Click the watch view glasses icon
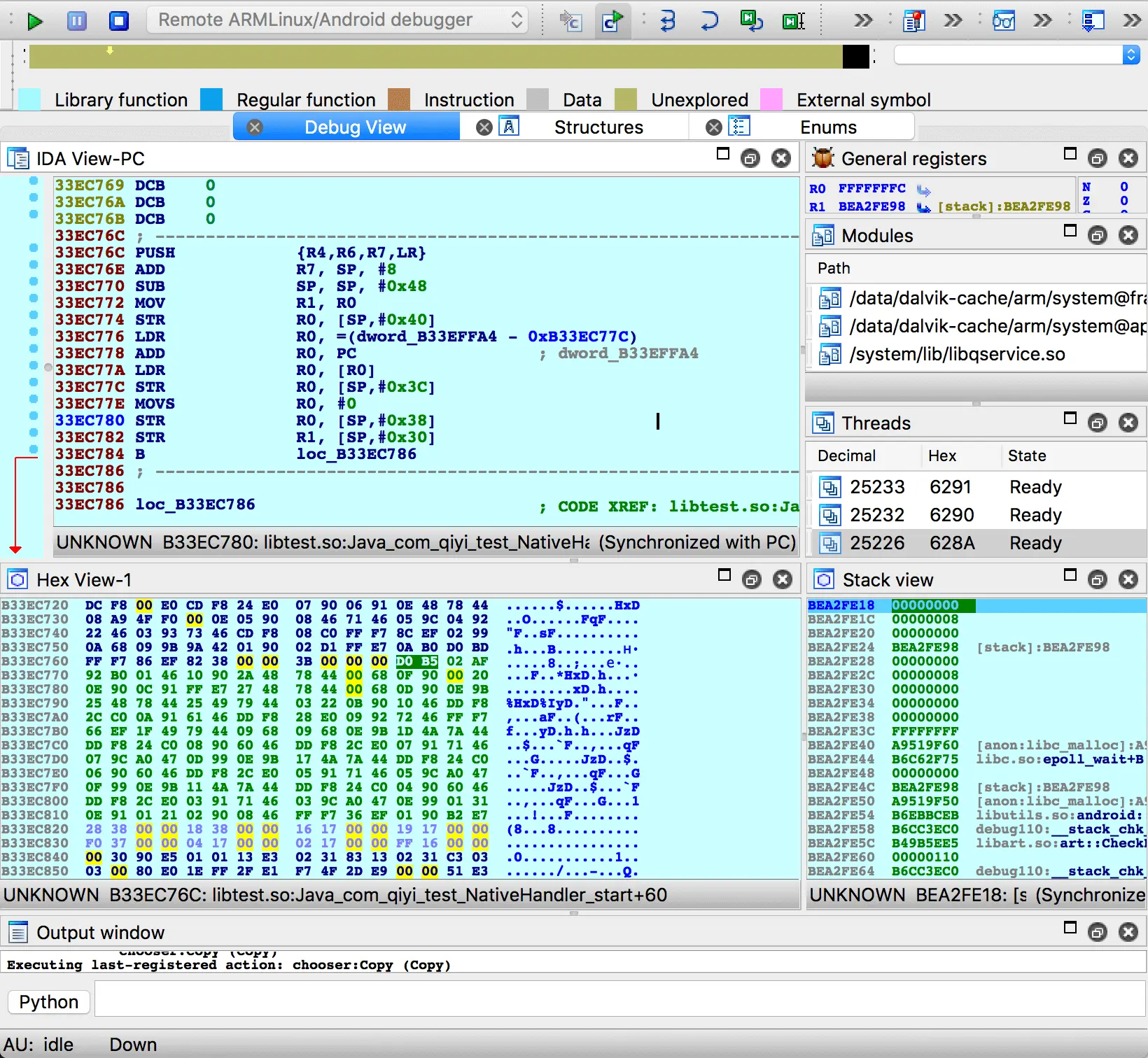This screenshot has width=1148, height=1058. [x=1003, y=21]
